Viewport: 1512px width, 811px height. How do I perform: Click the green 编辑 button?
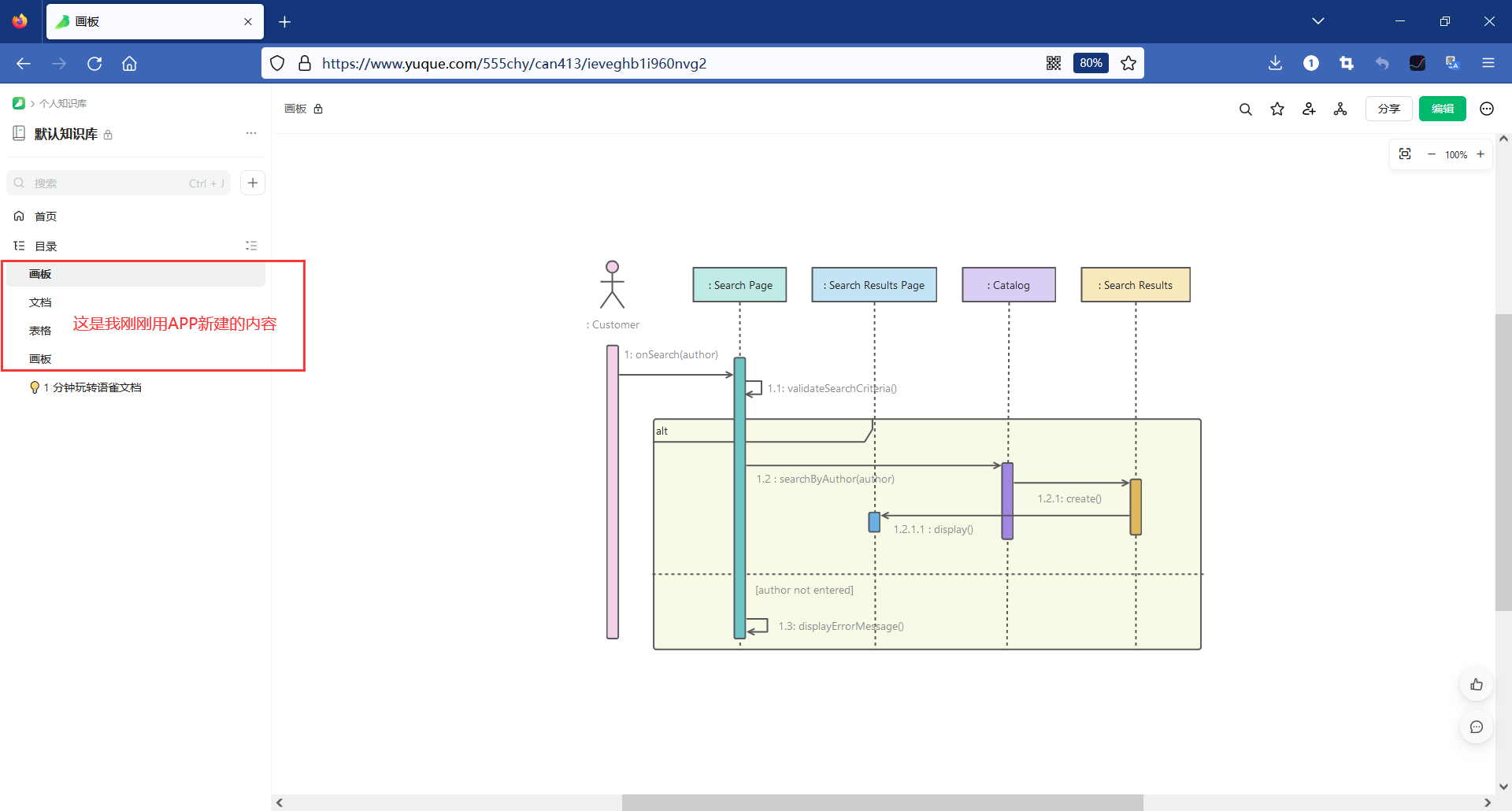click(1443, 109)
